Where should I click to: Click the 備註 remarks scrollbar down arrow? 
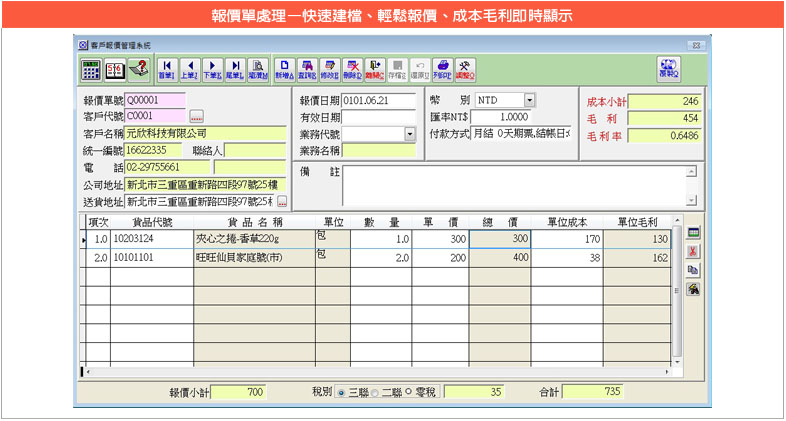(x=691, y=200)
